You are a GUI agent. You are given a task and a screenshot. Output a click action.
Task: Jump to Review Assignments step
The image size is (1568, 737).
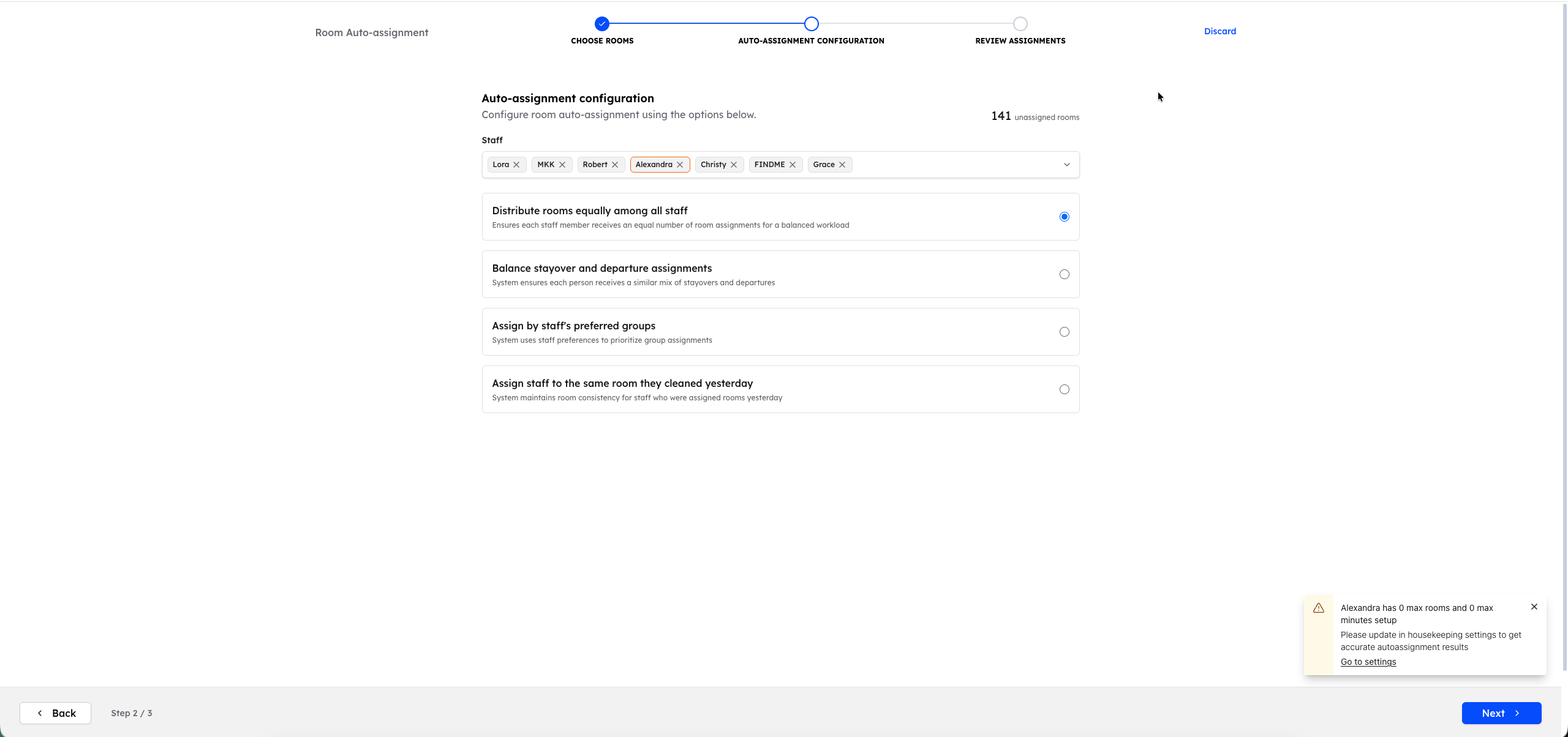click(1020, 24)
